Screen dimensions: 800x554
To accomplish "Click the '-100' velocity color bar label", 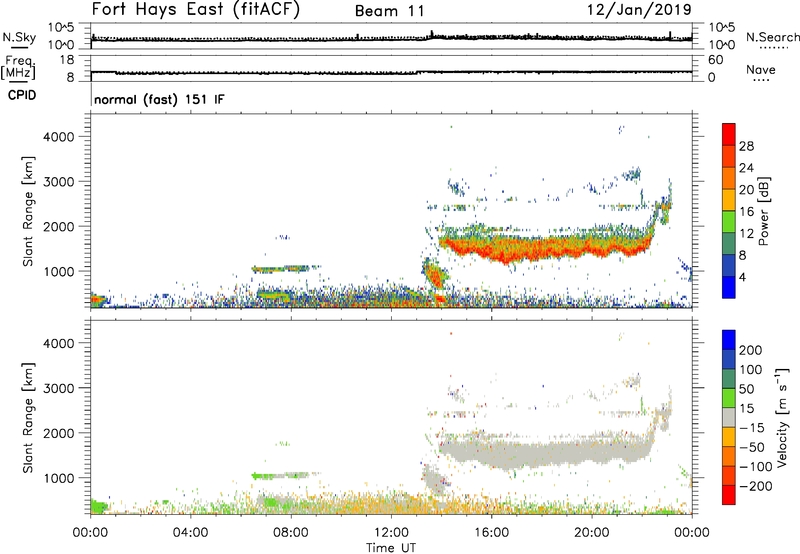I will [x=756, y=467].
